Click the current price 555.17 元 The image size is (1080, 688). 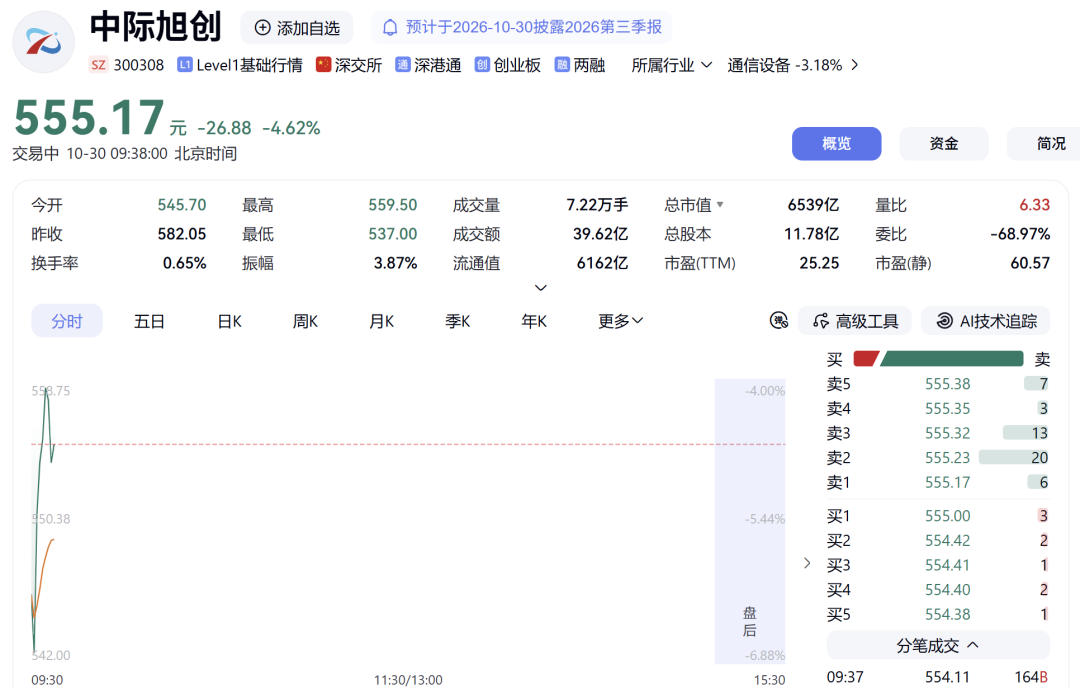pos(101,118)
